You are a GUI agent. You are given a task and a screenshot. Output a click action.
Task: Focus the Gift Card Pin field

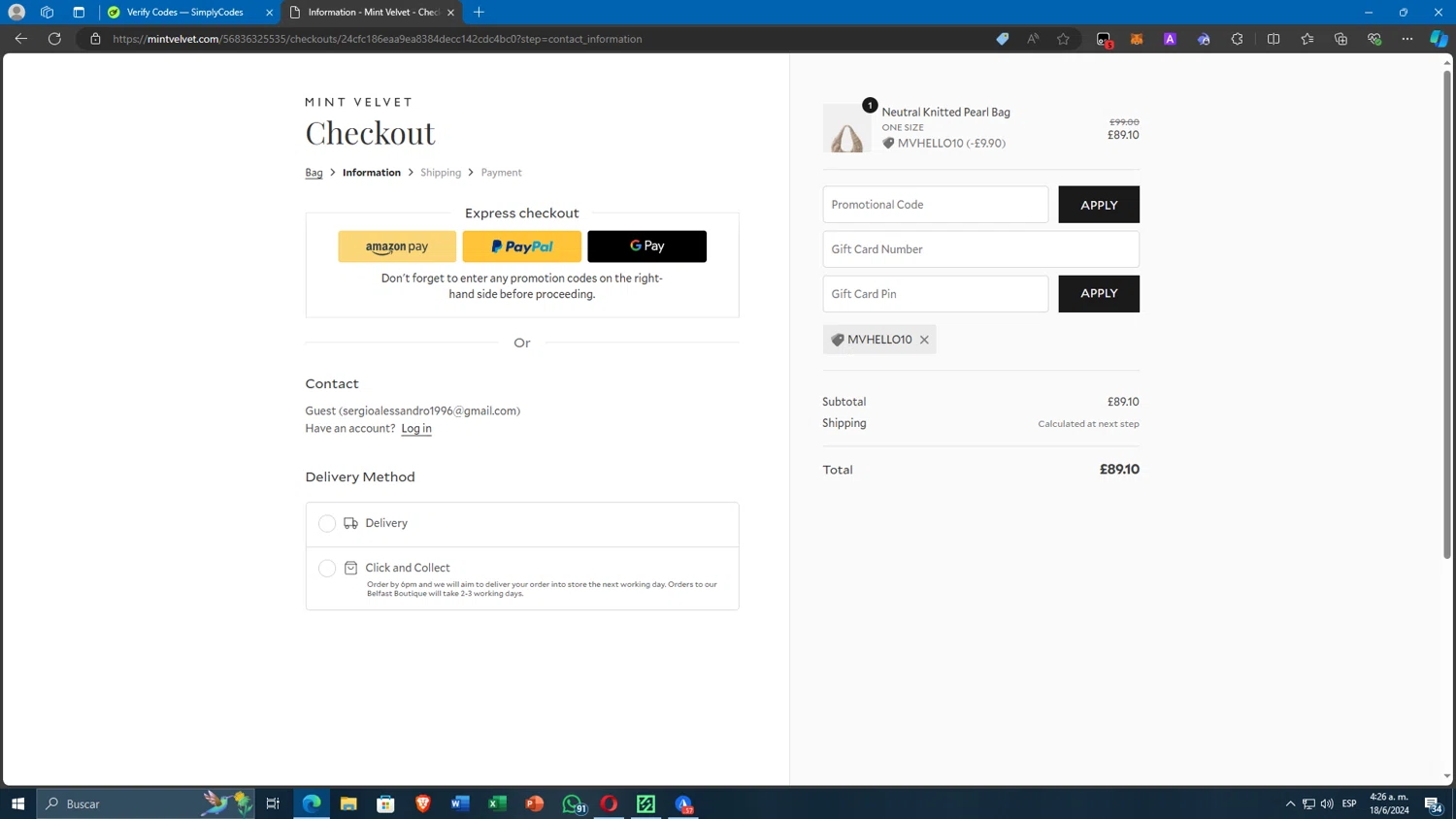click(x=936, y=294)
